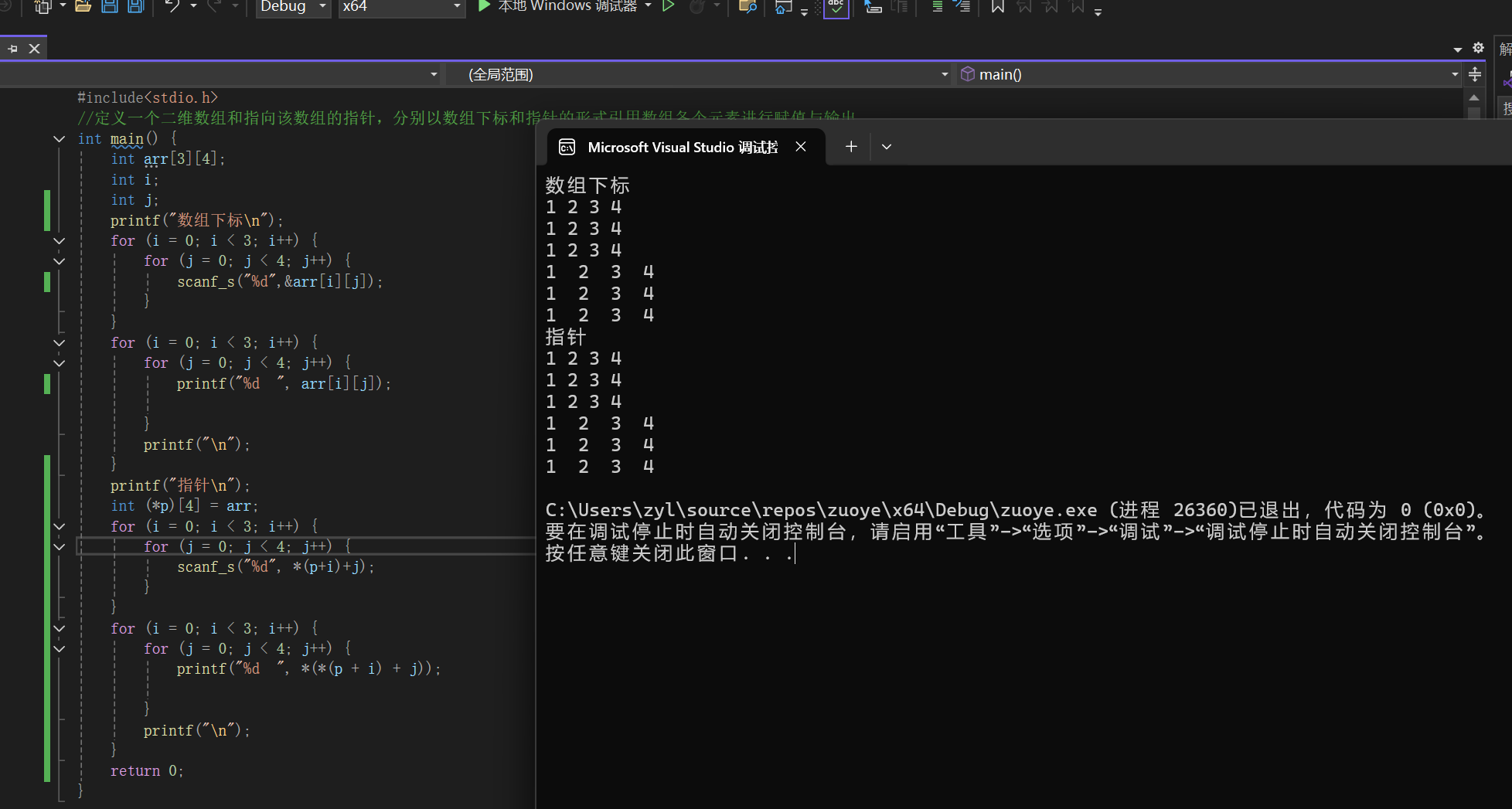Click the int arr[3][4]; declaration line
Image resolution: width=1512 pixels, height=809 pixels.
pos(168,159)
